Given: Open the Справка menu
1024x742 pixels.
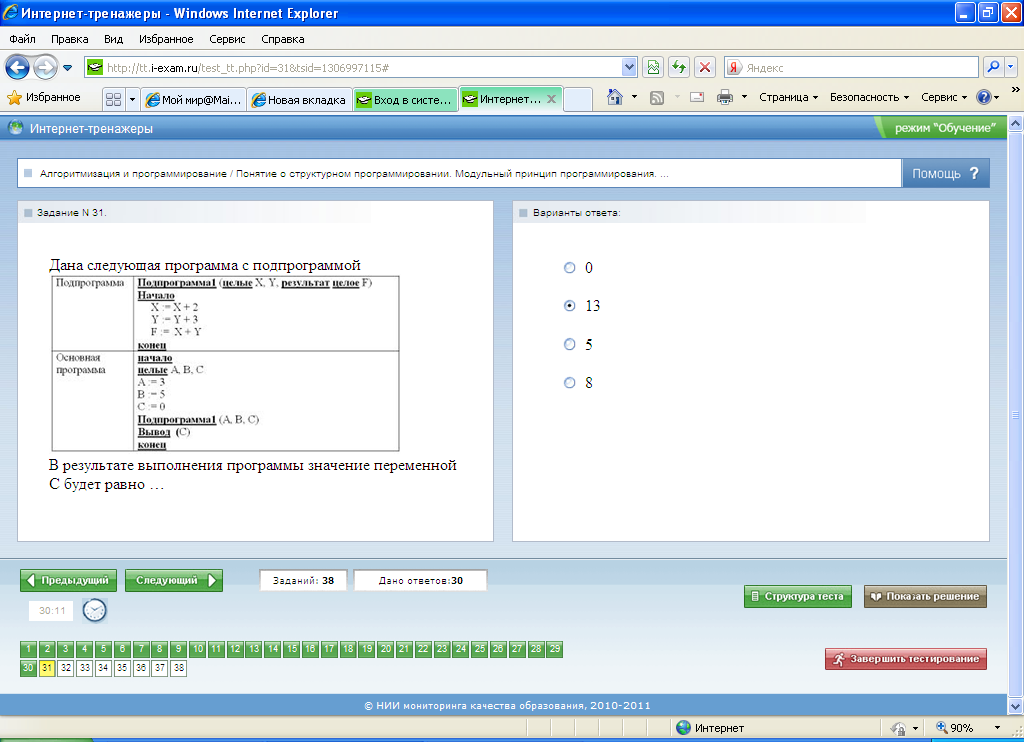Looking at the screenshot, I should click(283, 39).
